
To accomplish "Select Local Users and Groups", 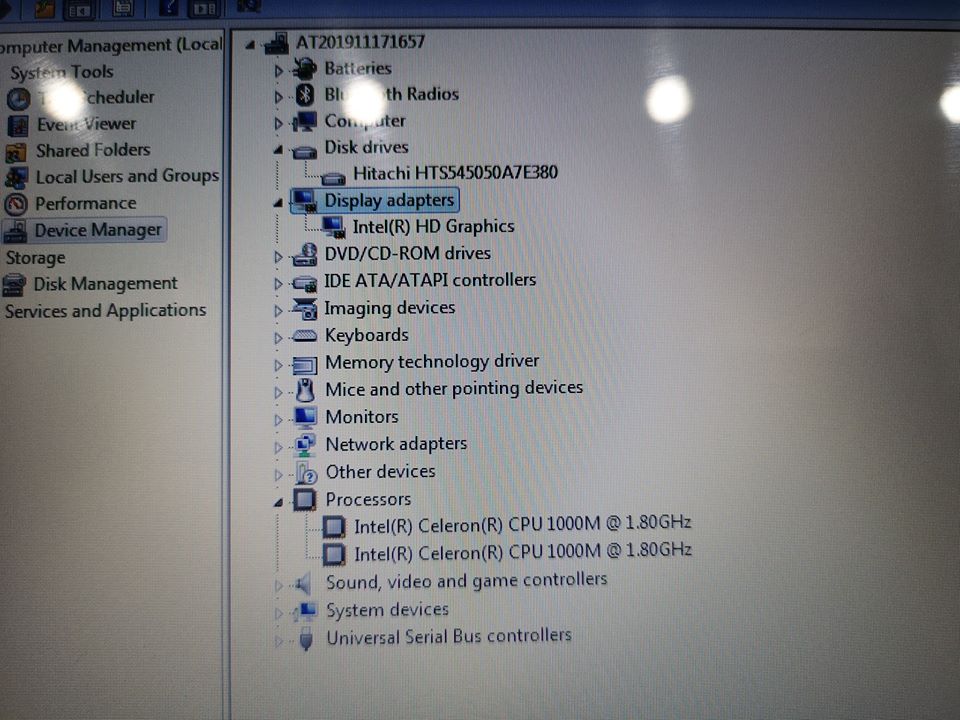I will pyautogui.click(x=128, y=176).
